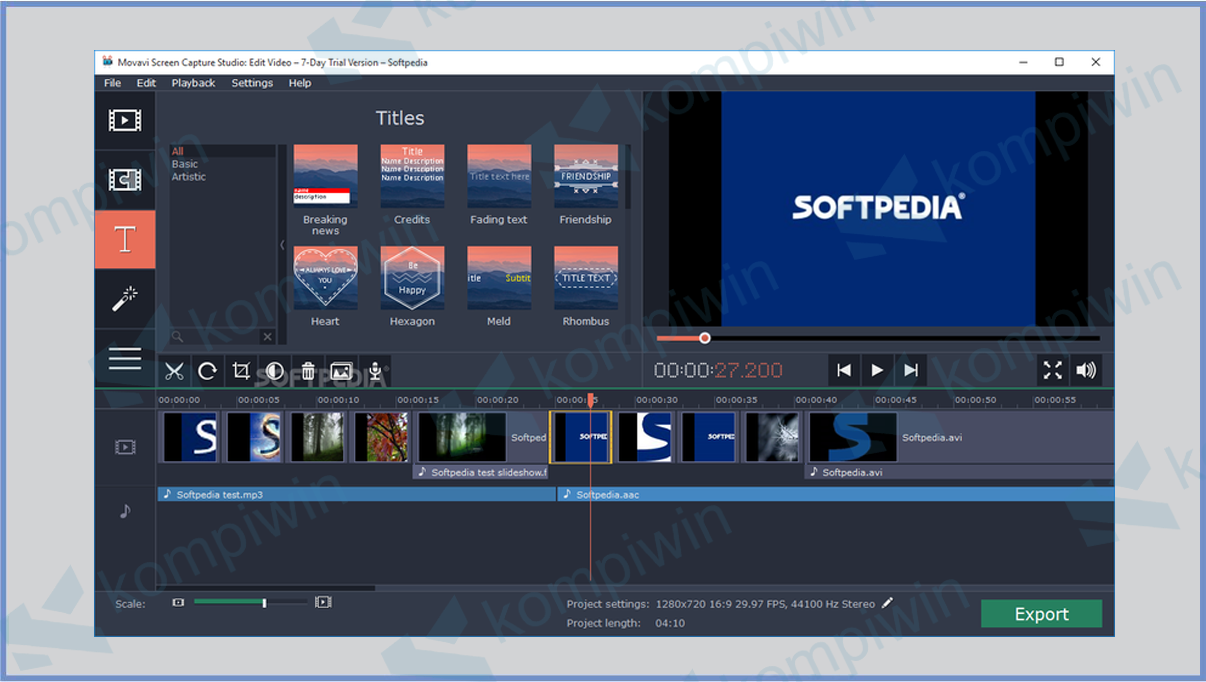Open the Color adjustments tool
Viewport: 1206px width, 682px height.
[x=274, y=371]
